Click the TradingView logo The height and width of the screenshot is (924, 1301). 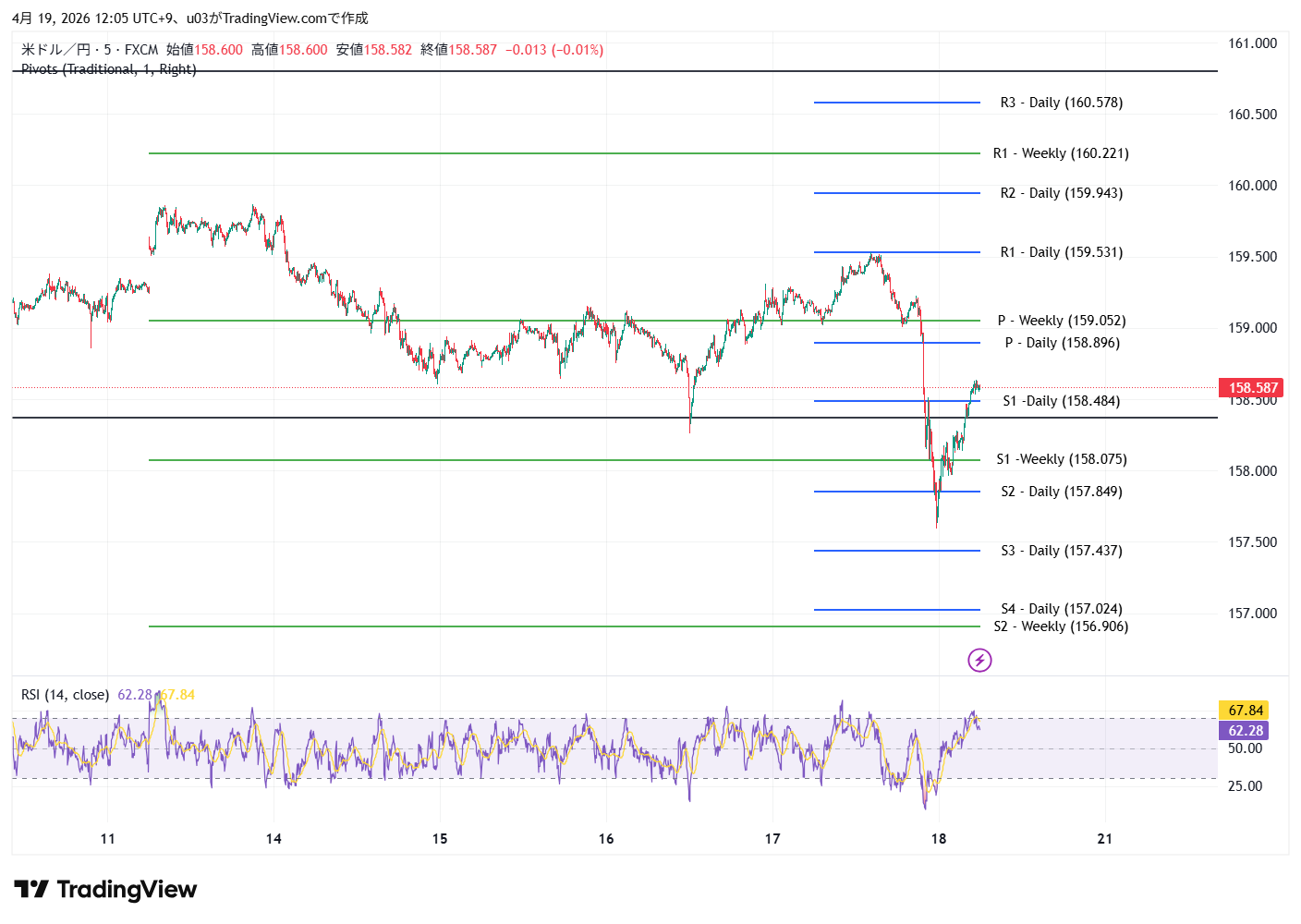105,889
